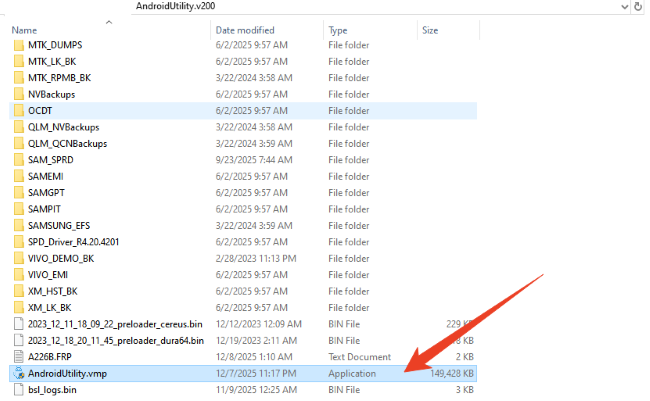Click the 11/9/2025 12:25 AM date cell
Screen dimensions: 650x401
tap(256, 390)
